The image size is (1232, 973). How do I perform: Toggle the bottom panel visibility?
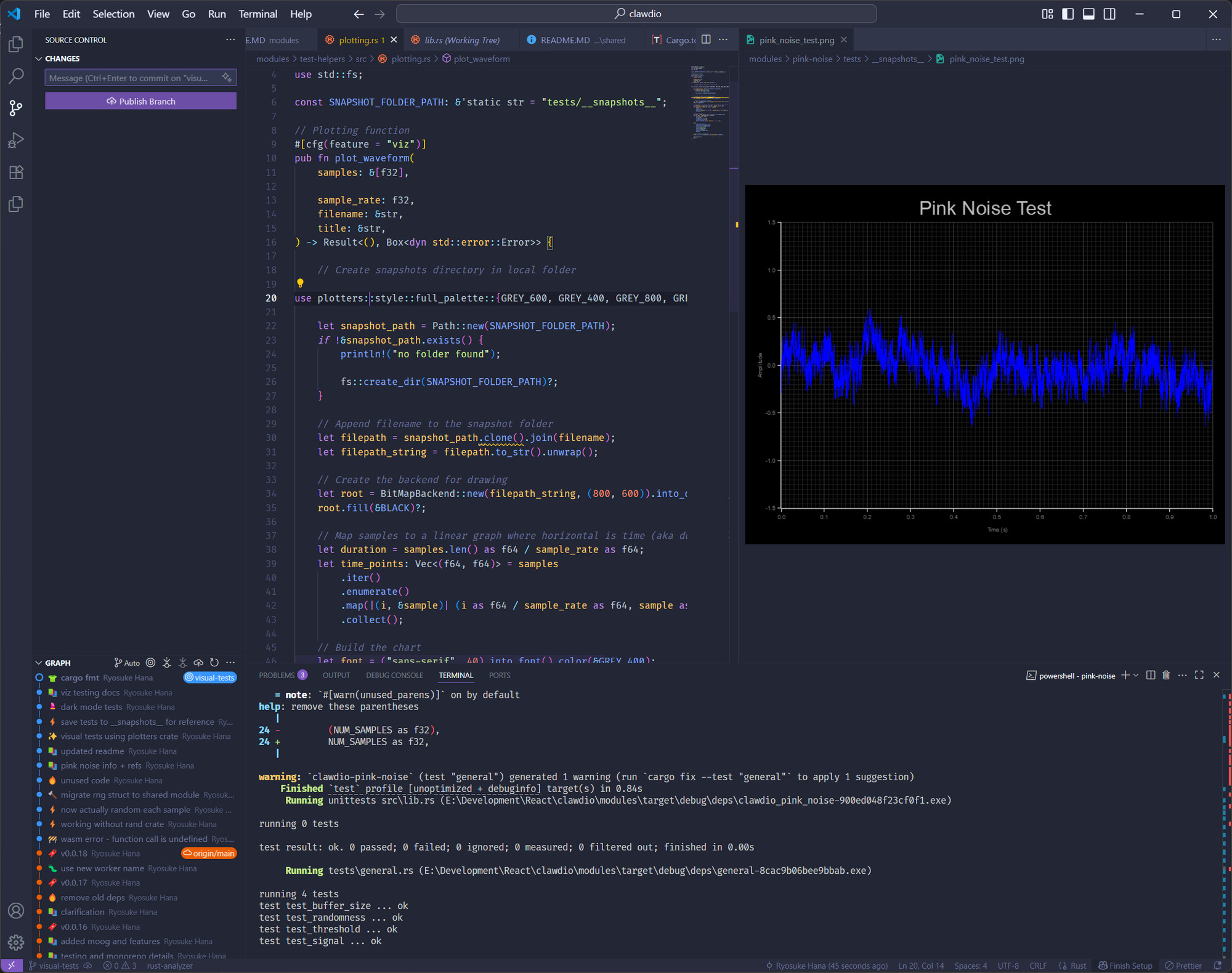click(x=1089, y=14)
